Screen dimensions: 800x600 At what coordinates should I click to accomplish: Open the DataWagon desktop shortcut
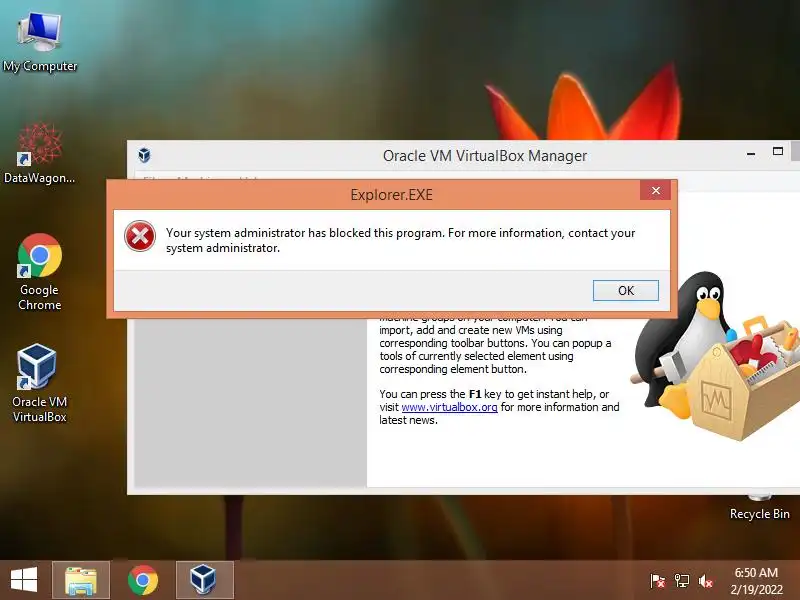[39, 153]
